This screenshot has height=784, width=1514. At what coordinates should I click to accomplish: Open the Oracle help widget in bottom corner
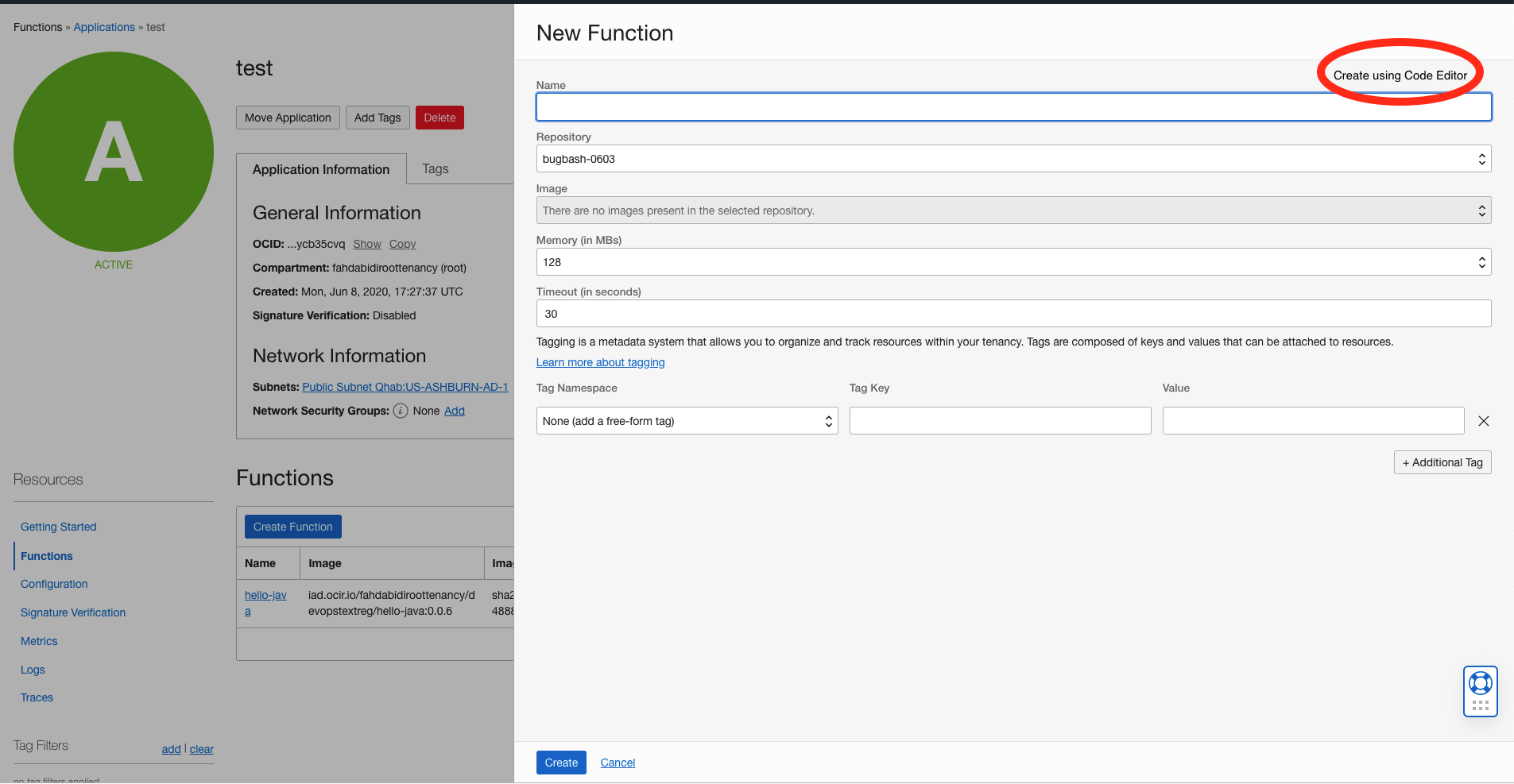pyautogui.click(x=1480, y=689)
